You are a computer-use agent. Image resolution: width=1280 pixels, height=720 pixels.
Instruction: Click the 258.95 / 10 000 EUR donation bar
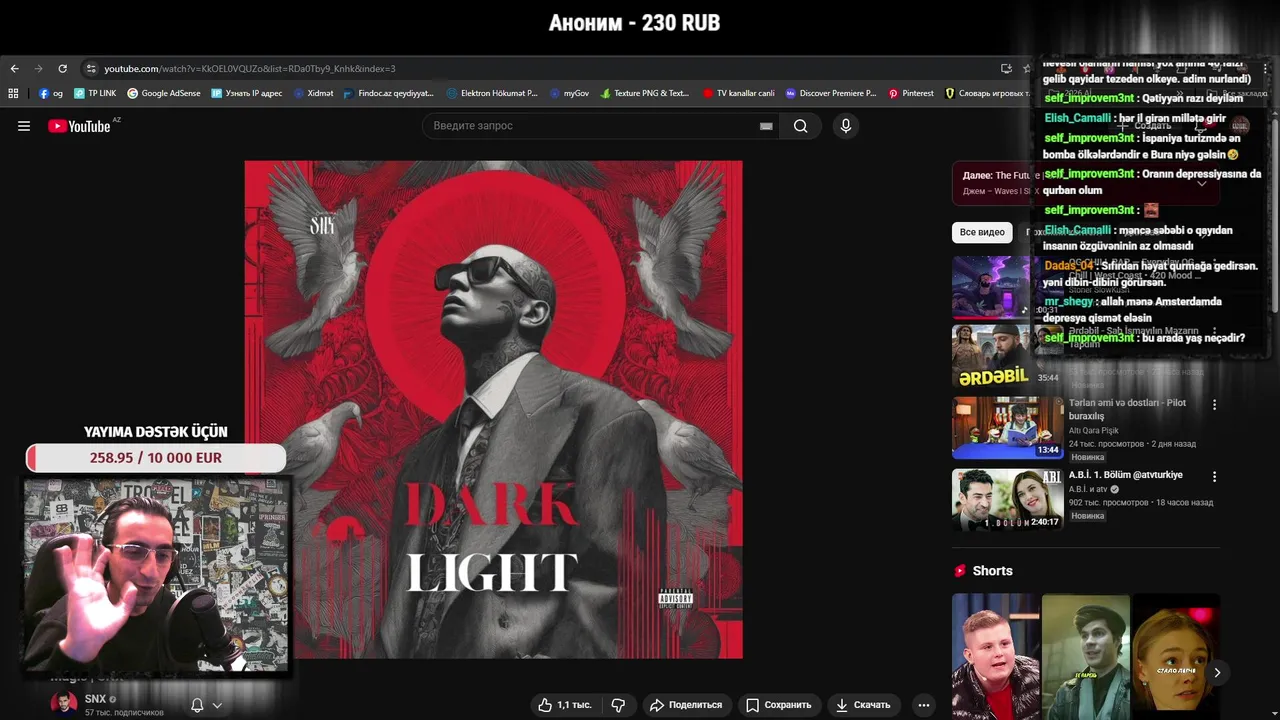click(156, 458)
